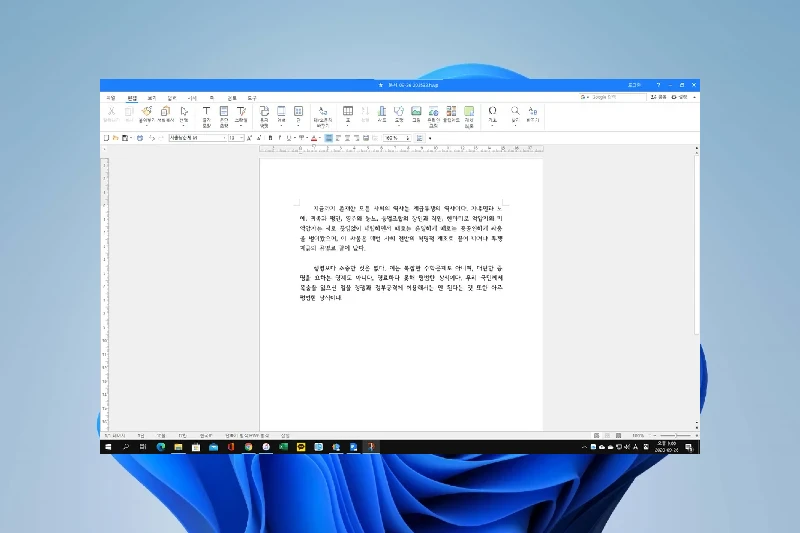This screenshot has height=533, width=800.
Task: Click the parentheses symbol icon
Action: [492, 111]
